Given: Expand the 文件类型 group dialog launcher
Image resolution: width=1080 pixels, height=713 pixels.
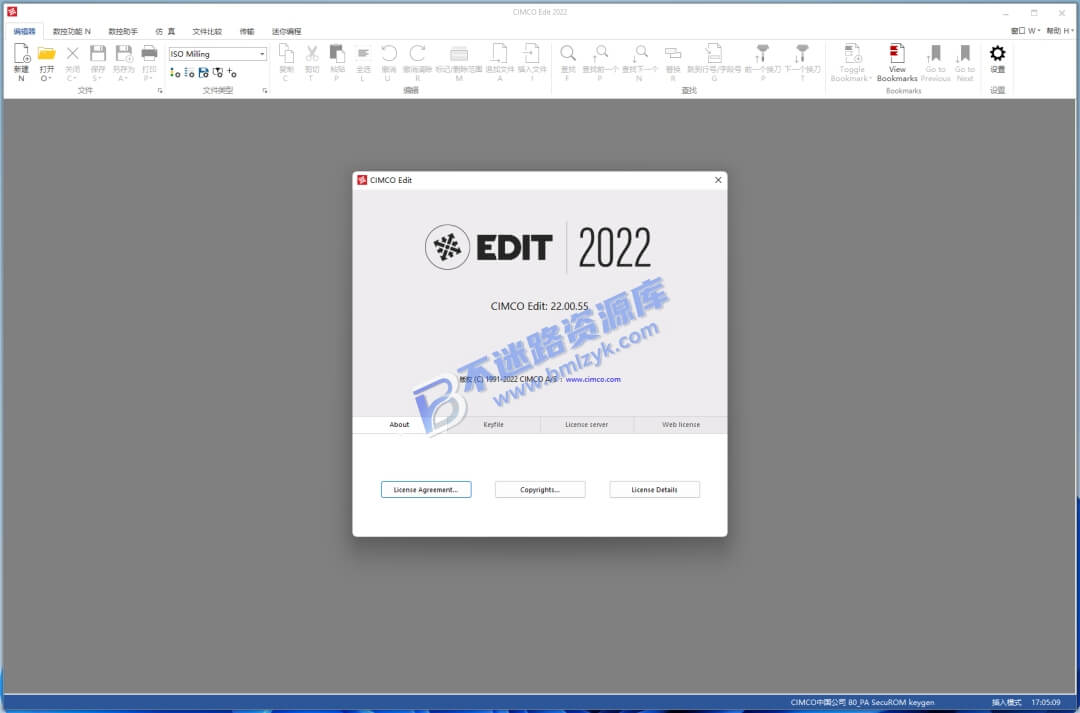Looking at the screenshot, I should pyautogui.click(x=264, y=90).
